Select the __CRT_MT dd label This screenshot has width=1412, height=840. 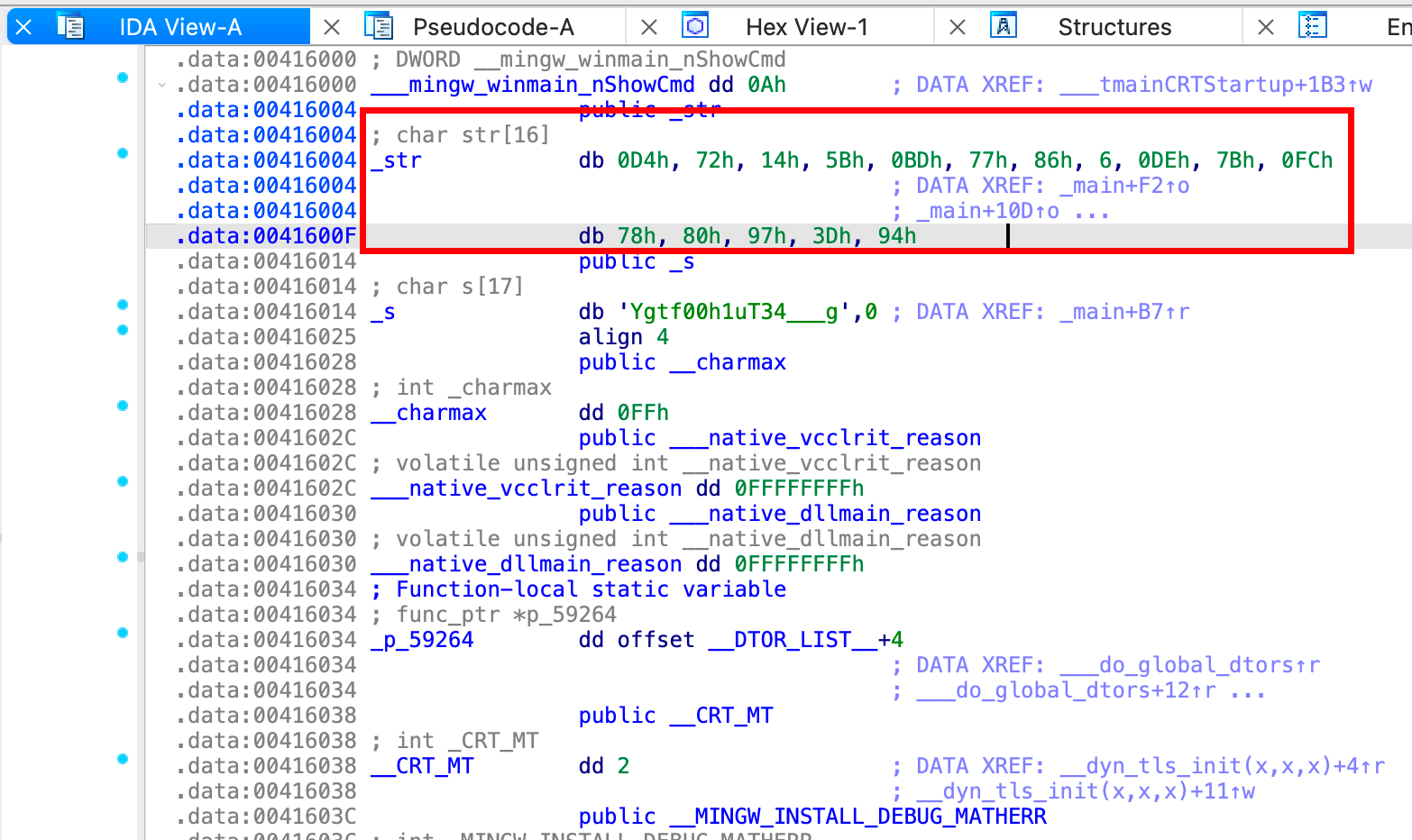point(422,766)
